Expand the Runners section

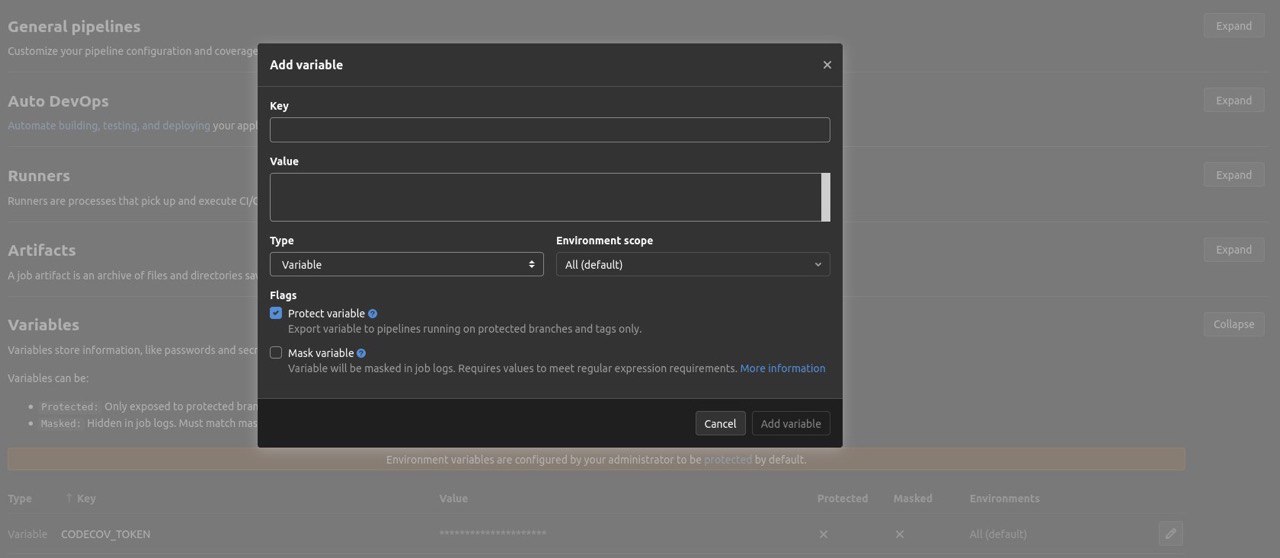point(1234,175)
